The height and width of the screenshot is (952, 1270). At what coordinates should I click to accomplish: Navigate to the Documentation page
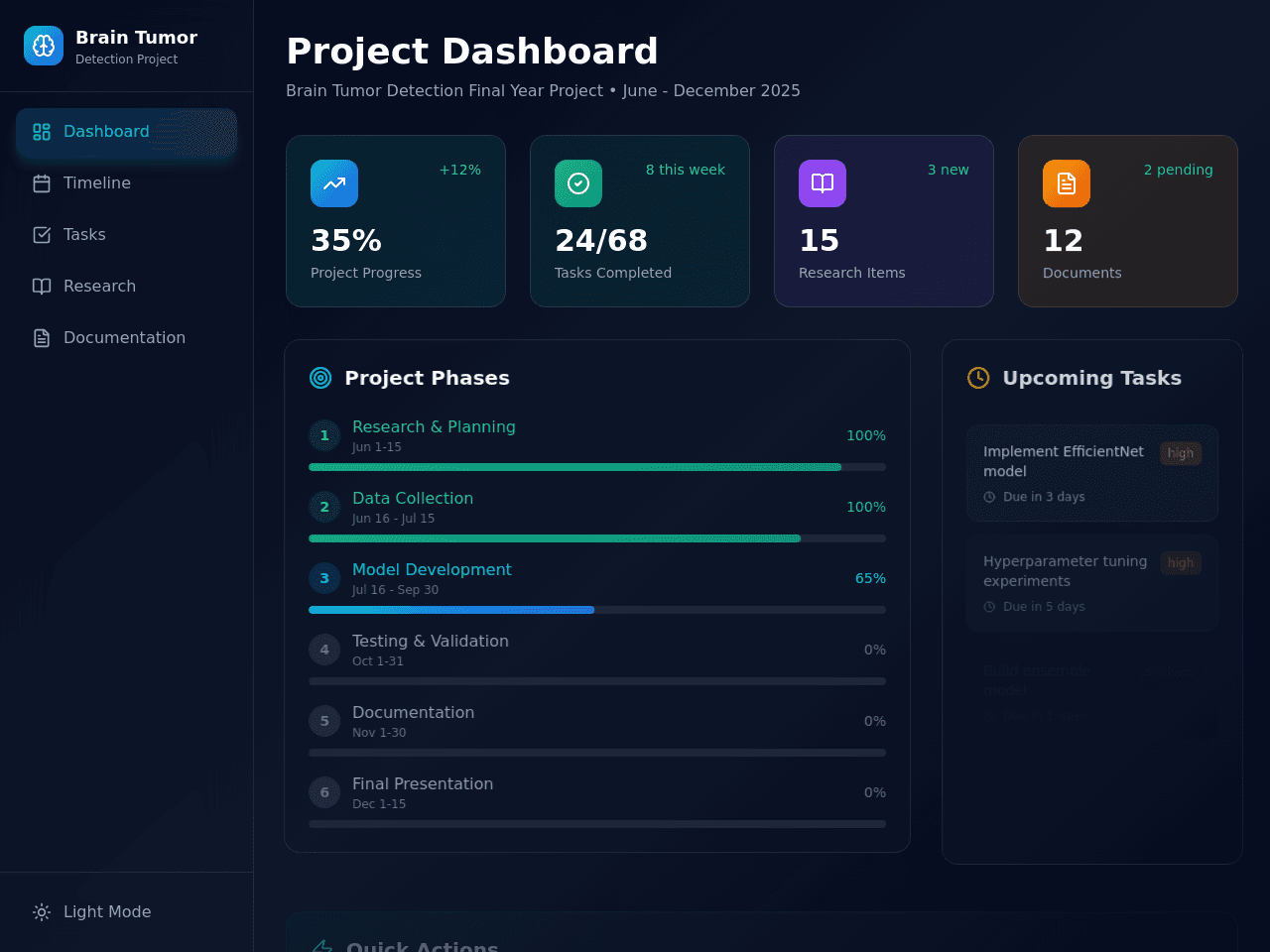click(126, 338)
